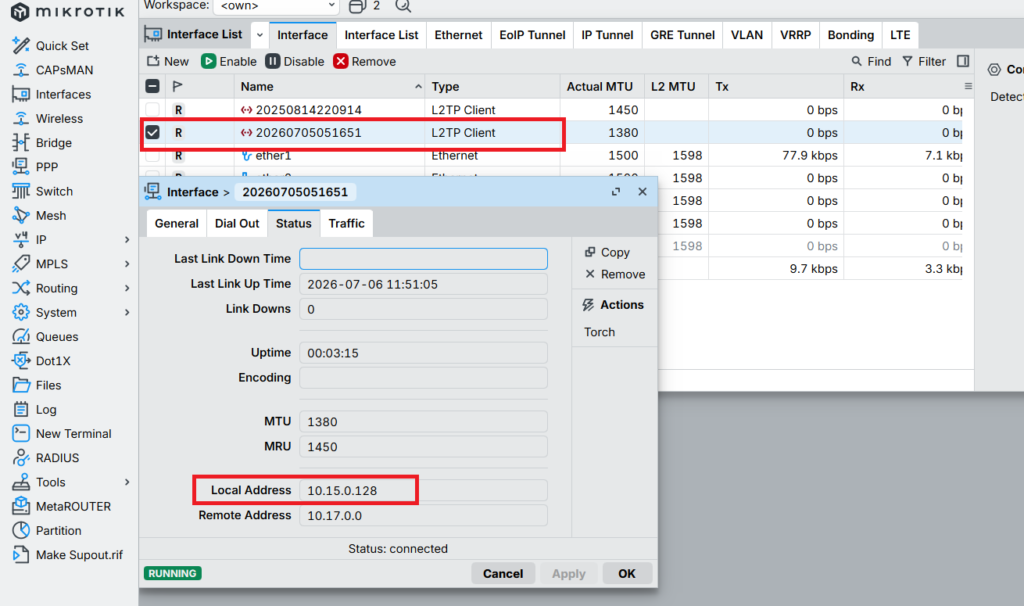Click Local Address field 10.15.0.128

pos(423,490)
